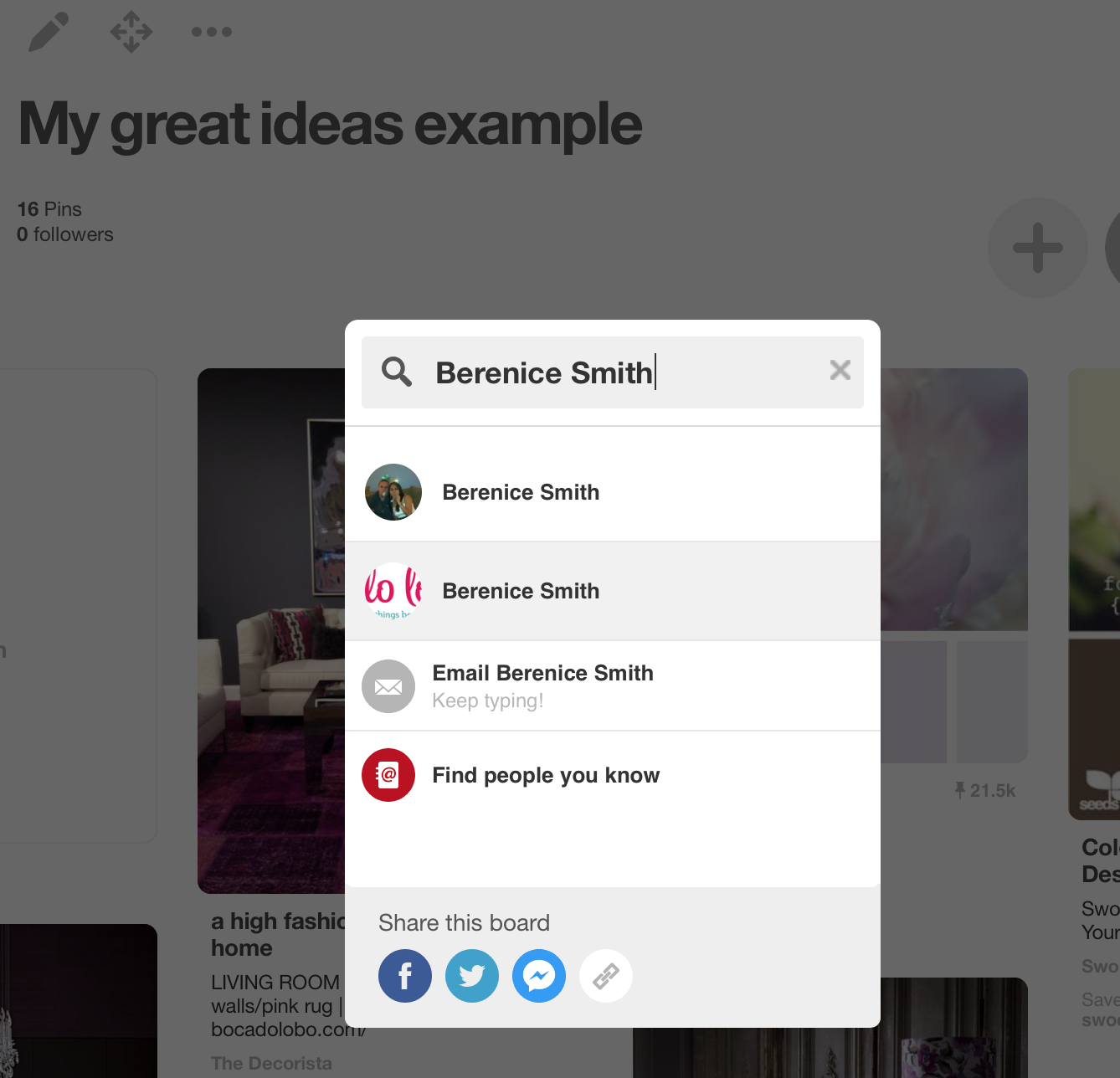Click the red address book icon

[388, 775]
